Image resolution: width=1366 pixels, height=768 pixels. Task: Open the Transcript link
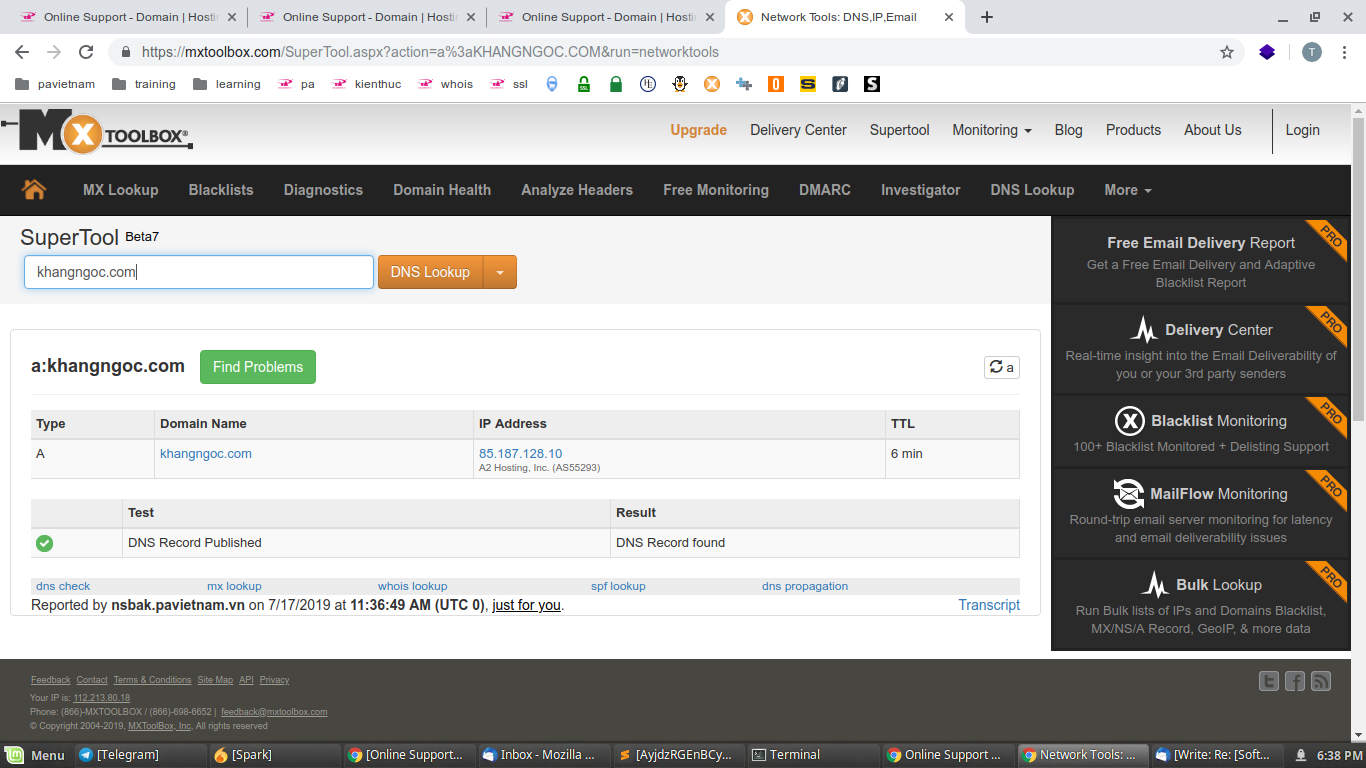(x=989, y=605)
